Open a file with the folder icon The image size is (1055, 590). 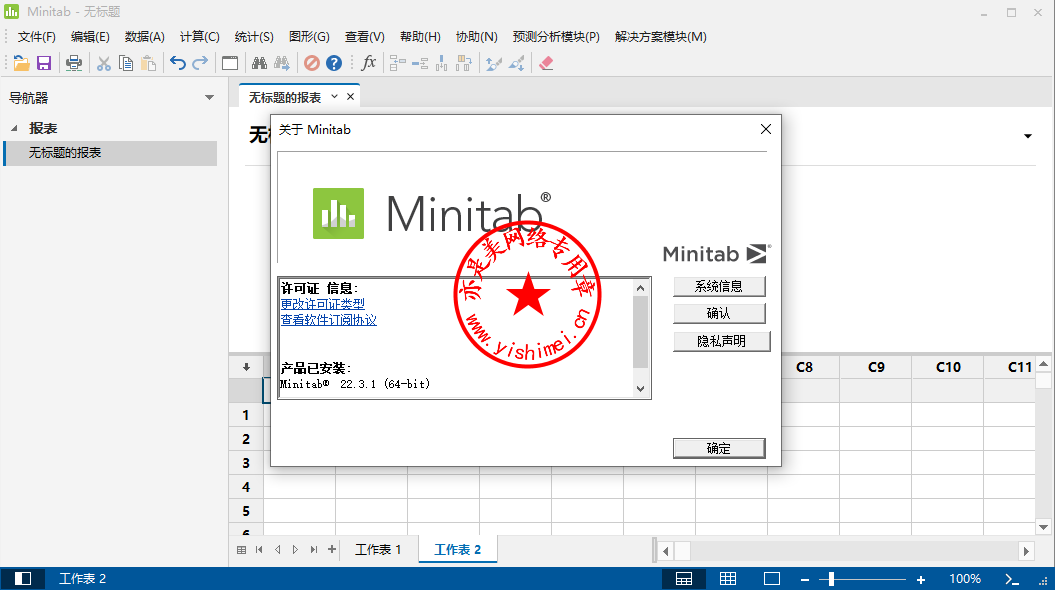[x=22, y=63]
